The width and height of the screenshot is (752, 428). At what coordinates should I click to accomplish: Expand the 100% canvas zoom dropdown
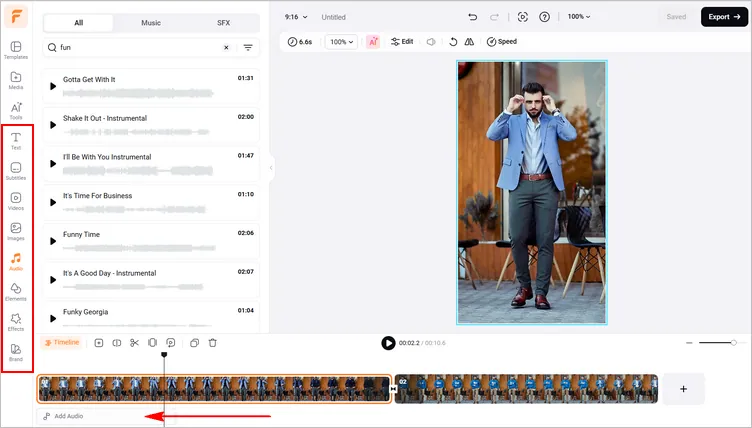pos(579,17)
